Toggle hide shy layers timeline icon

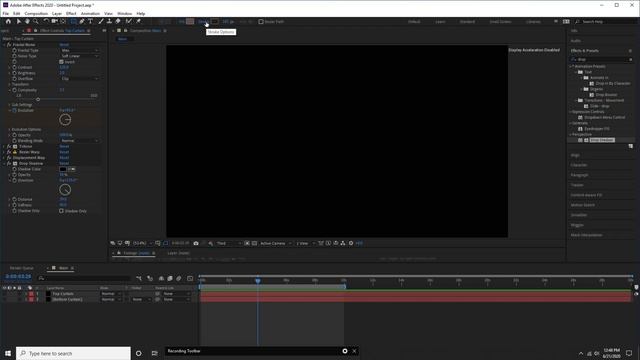[161, 278]
